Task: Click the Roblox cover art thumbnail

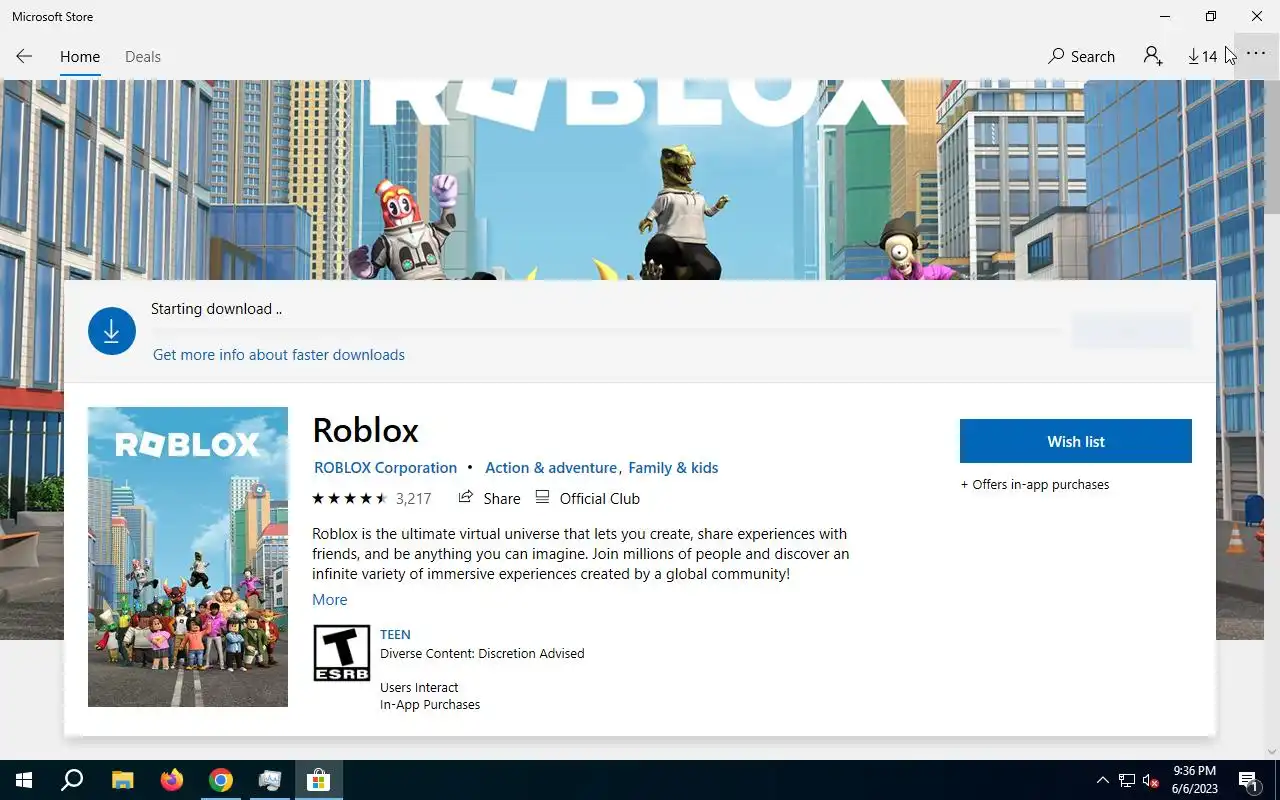Action: point(188,557)
